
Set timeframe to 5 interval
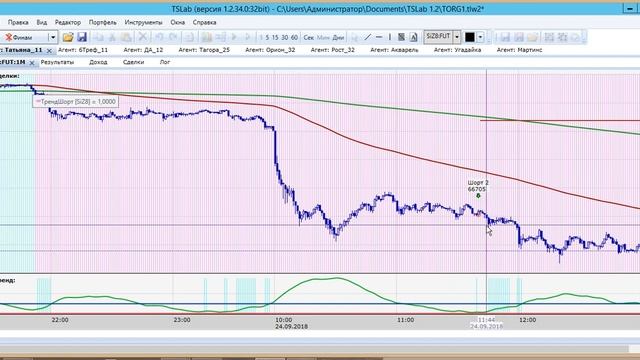(267, 38)
